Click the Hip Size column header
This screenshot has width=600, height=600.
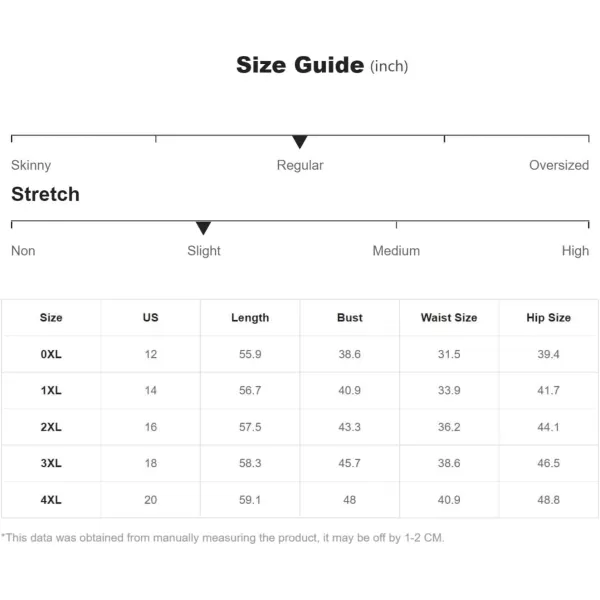click(x=548, y=318)
